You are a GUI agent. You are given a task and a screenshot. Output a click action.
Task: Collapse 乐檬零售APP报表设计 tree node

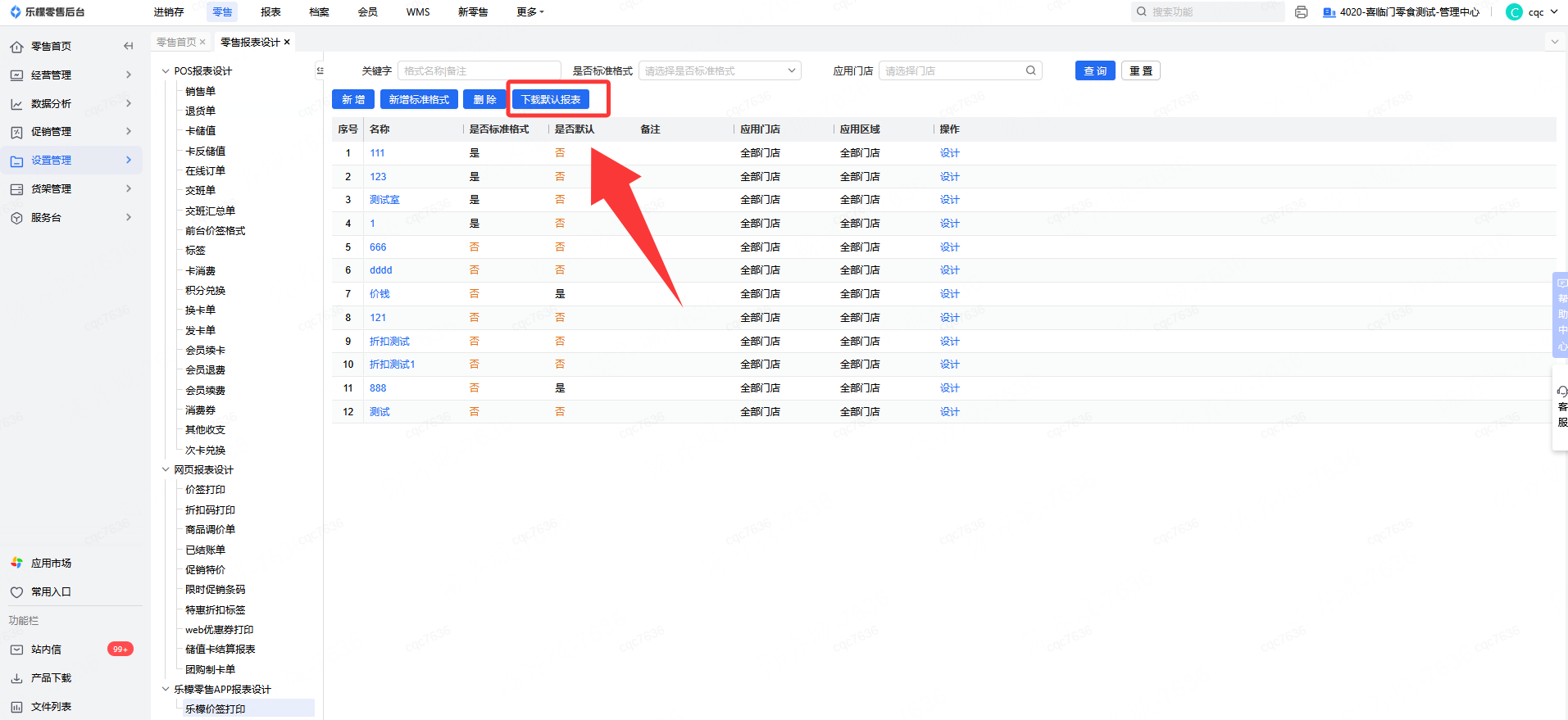[x=166, y=690]
